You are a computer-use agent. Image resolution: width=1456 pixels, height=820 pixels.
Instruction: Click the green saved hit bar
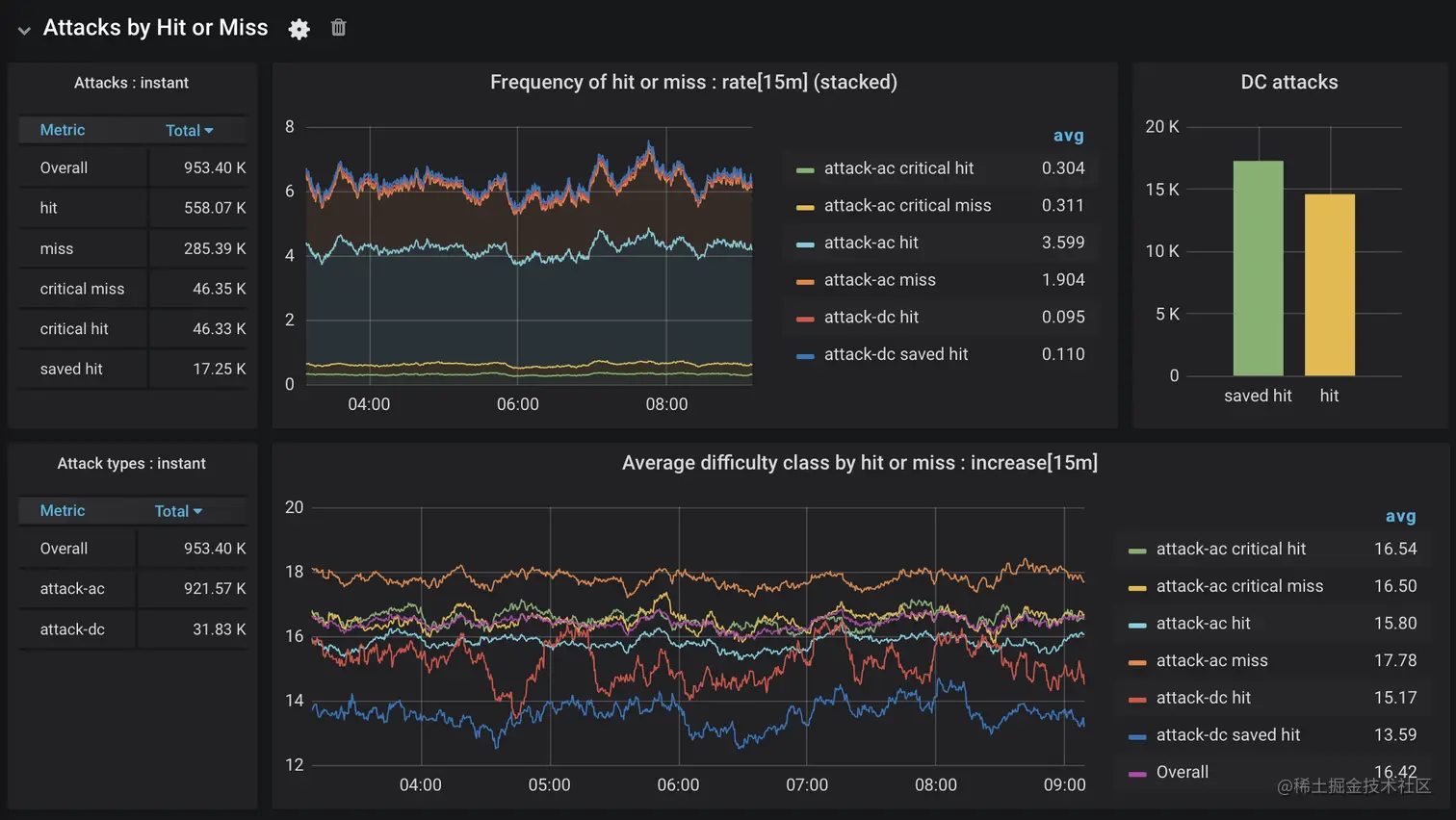[1259, 269]
